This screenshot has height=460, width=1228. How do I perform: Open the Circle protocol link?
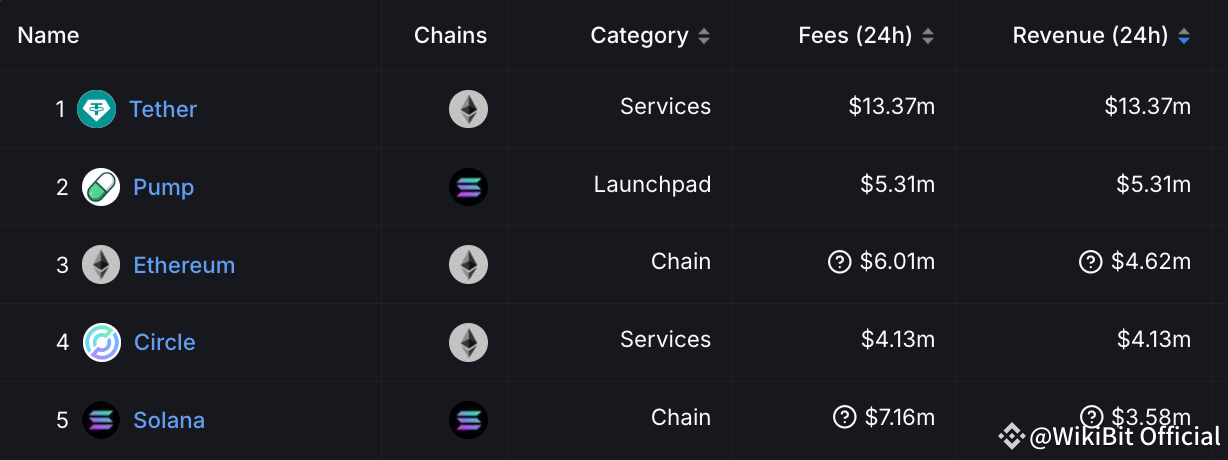[165, 342]
